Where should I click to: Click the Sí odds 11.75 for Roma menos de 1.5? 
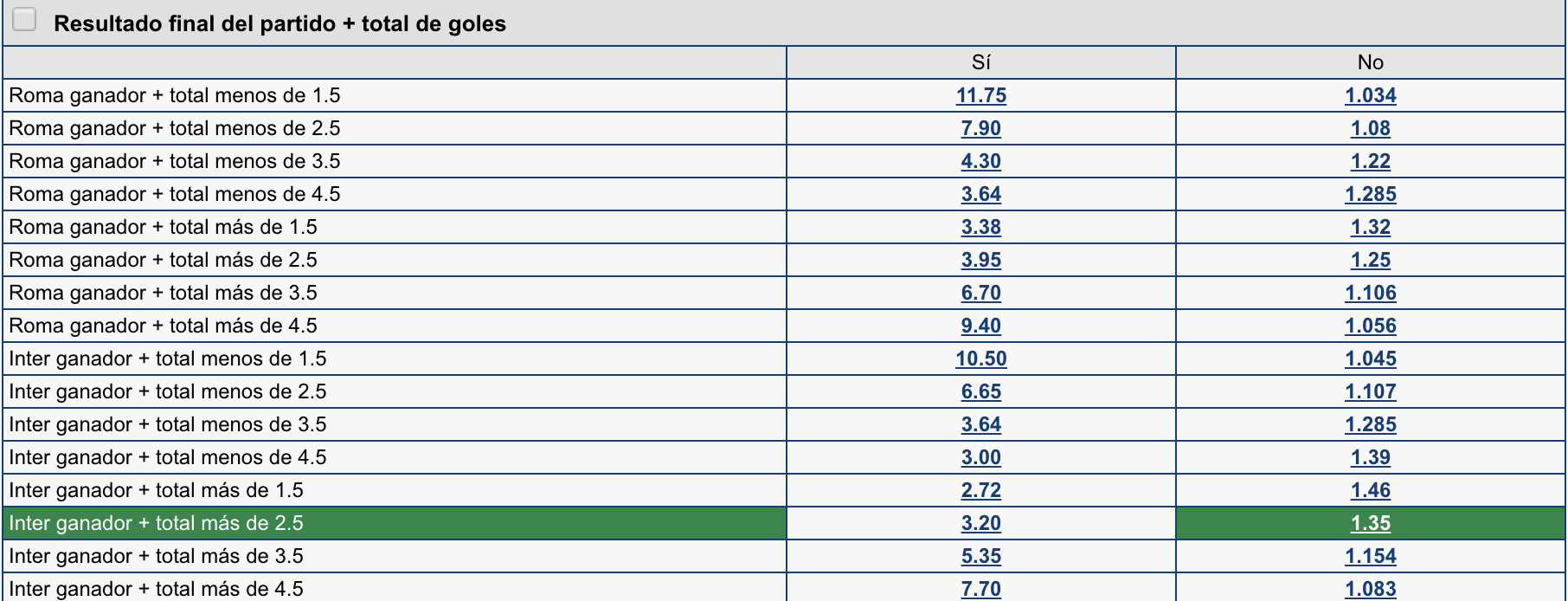click(980, 95)
